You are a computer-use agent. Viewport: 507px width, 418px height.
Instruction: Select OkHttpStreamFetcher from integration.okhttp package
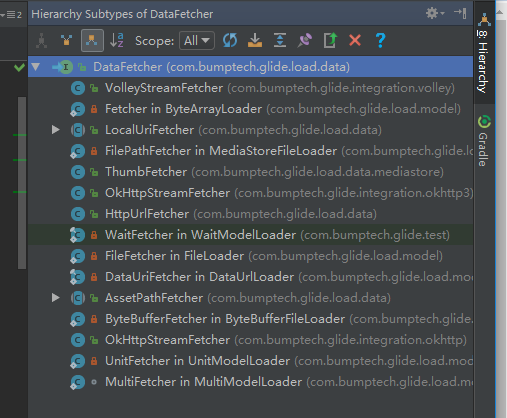coord(250,340)
